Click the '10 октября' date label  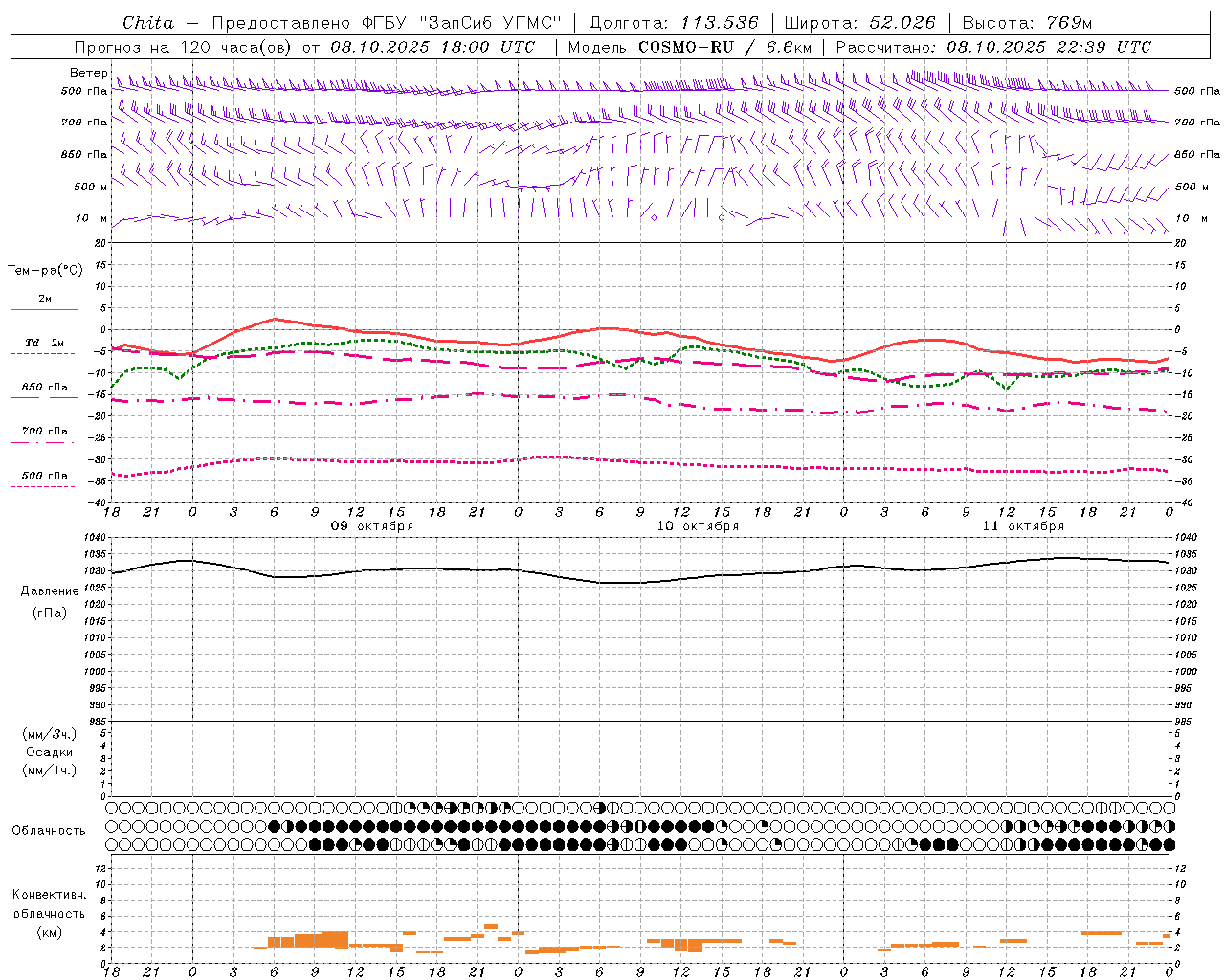pyautogui.click(x=698, y=526)
